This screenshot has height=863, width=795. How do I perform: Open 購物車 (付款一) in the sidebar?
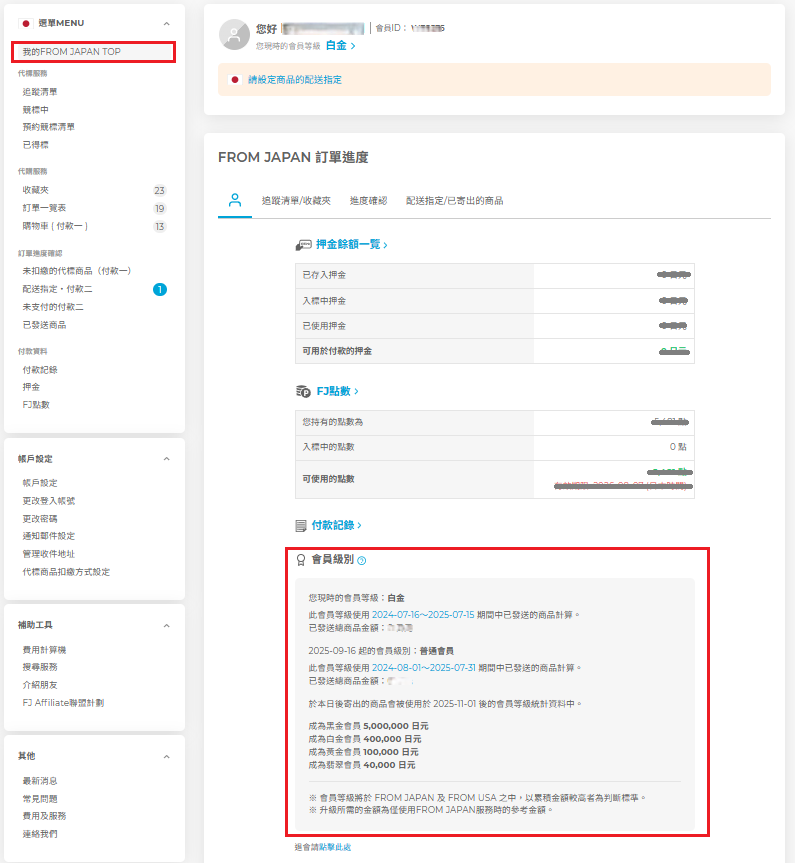coord(55,226)
